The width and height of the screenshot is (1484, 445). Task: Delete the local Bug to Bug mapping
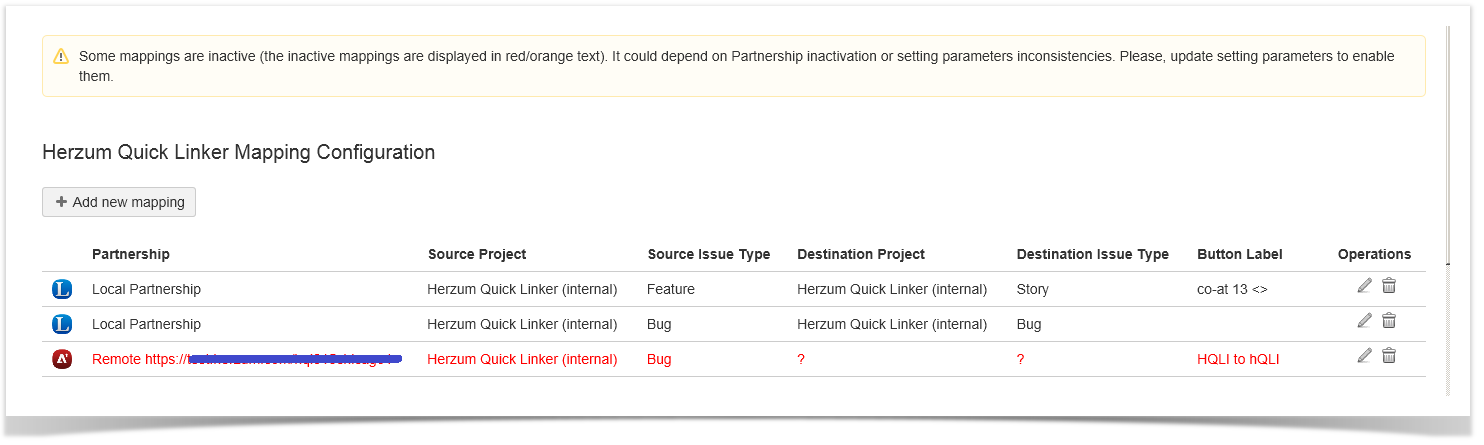(x=1389, y=321)
